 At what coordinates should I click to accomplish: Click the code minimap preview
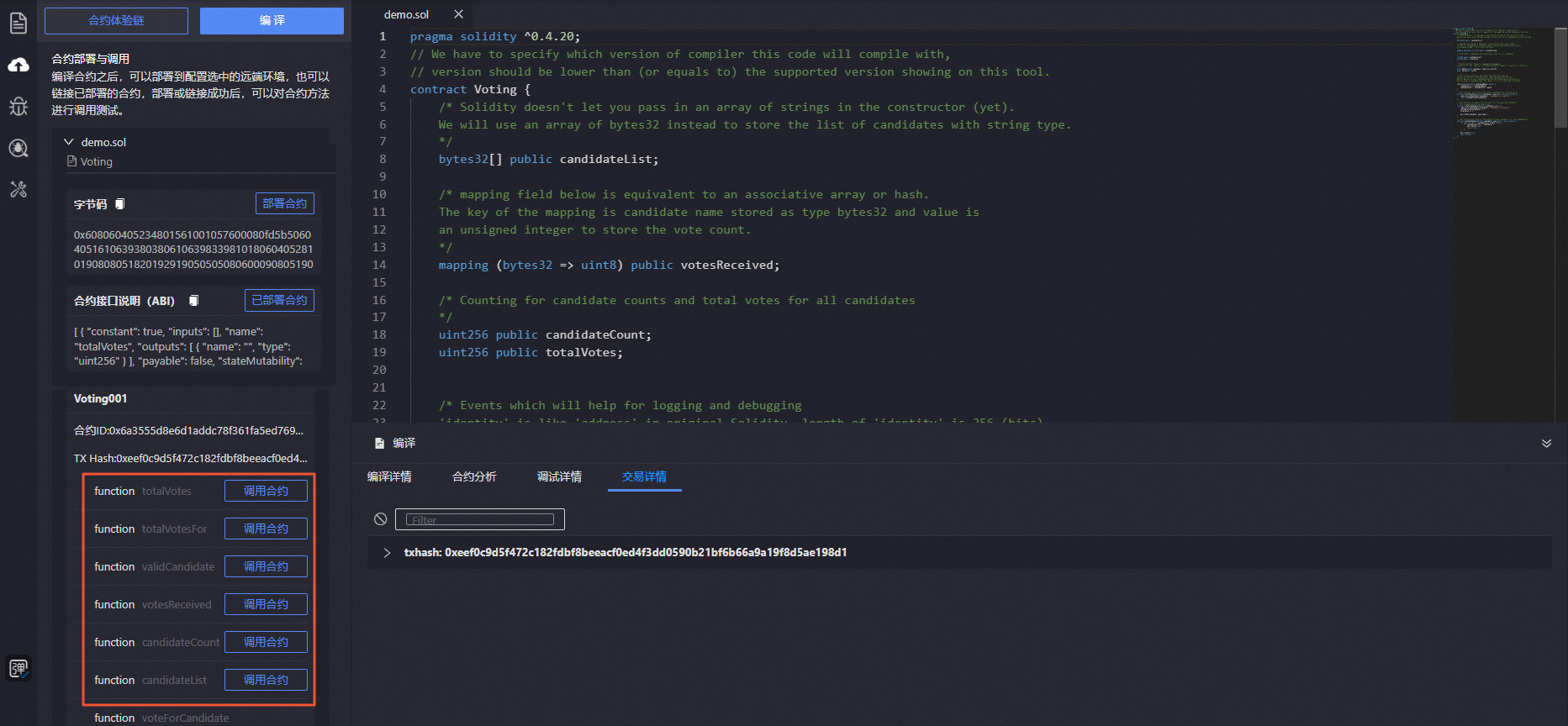click(1502, 82)
